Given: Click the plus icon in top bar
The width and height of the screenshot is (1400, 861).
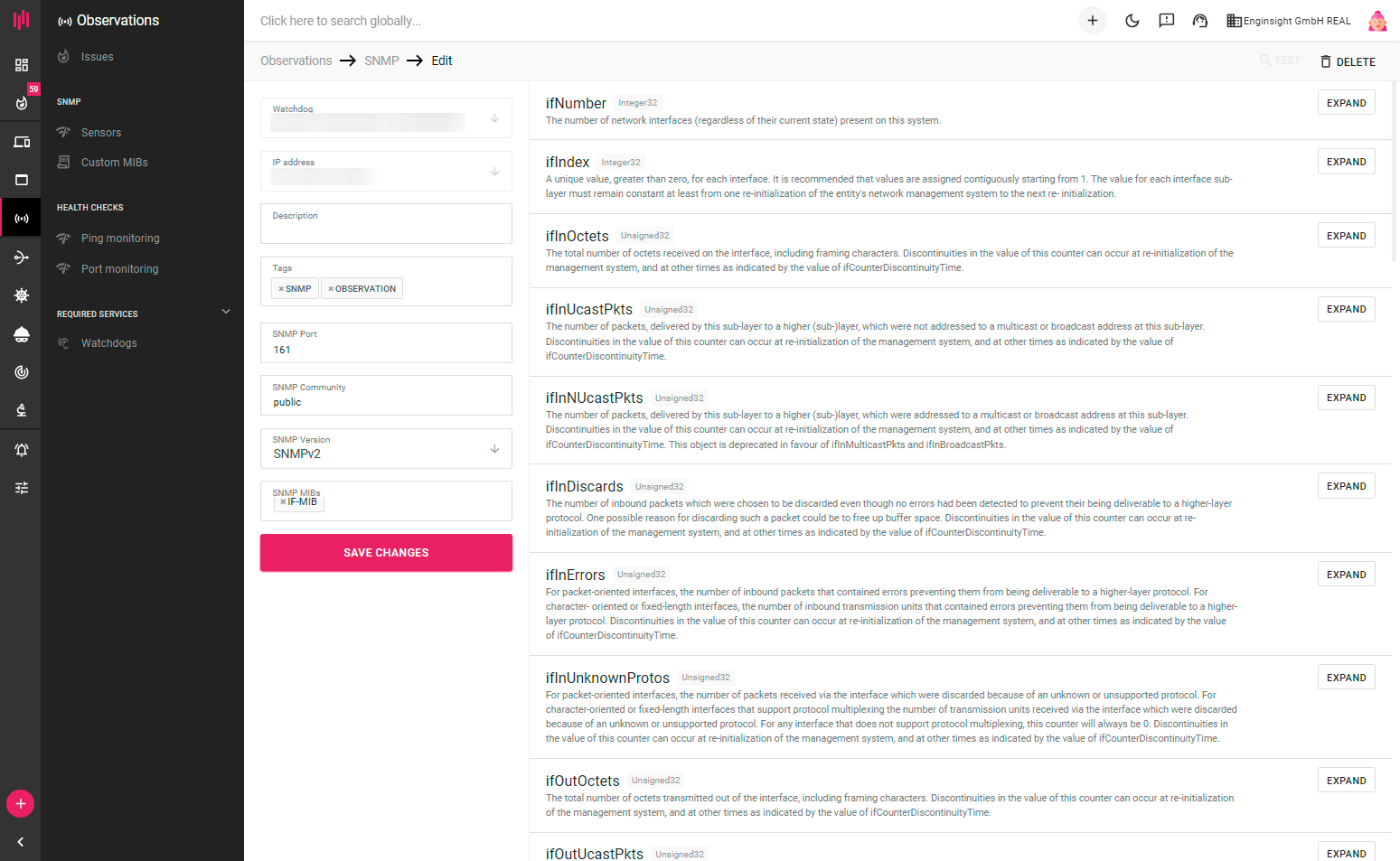Looking at the screenshot, I should pyautogui.click(x=1092, y=21).
